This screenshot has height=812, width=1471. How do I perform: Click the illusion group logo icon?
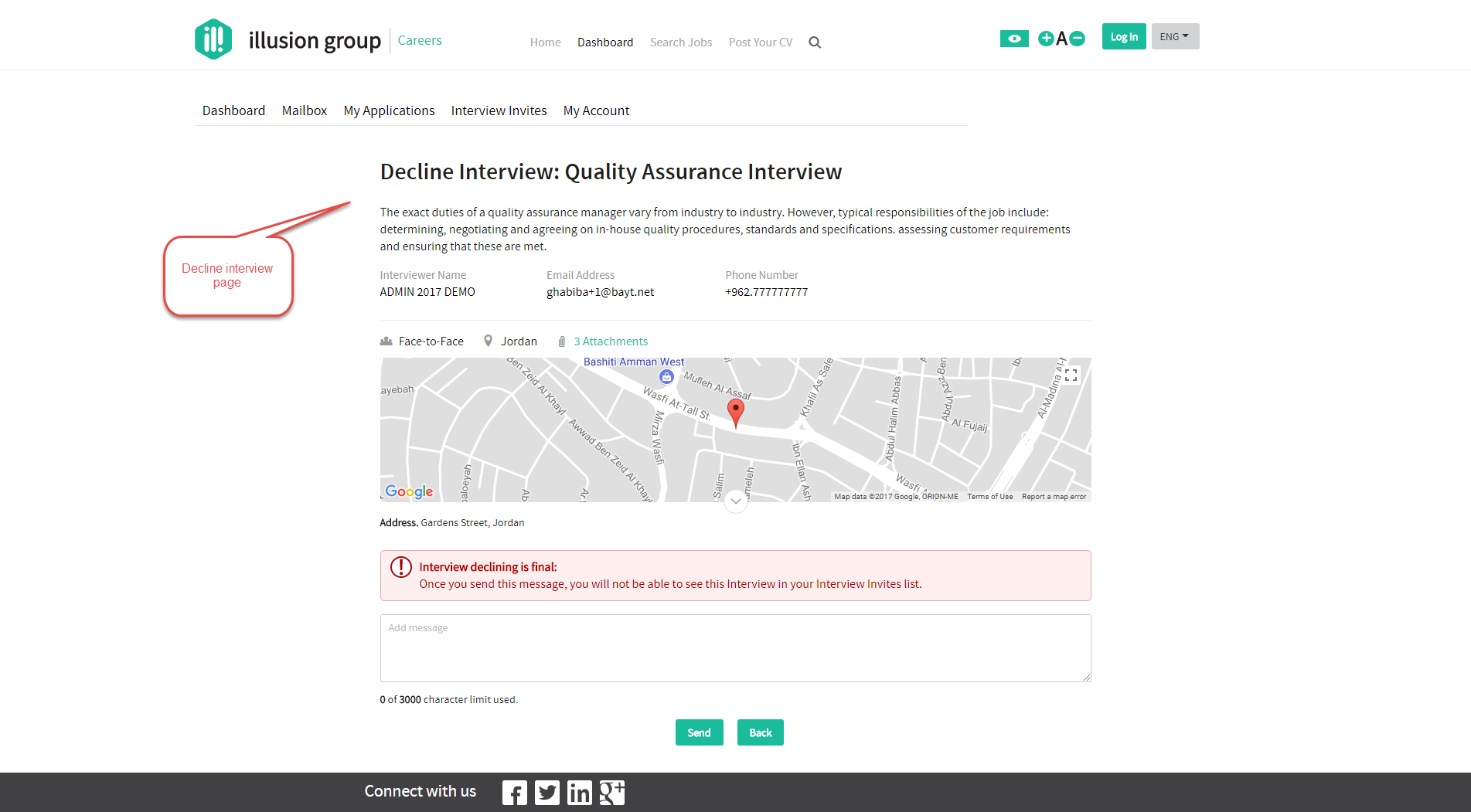tap(213, 39)
